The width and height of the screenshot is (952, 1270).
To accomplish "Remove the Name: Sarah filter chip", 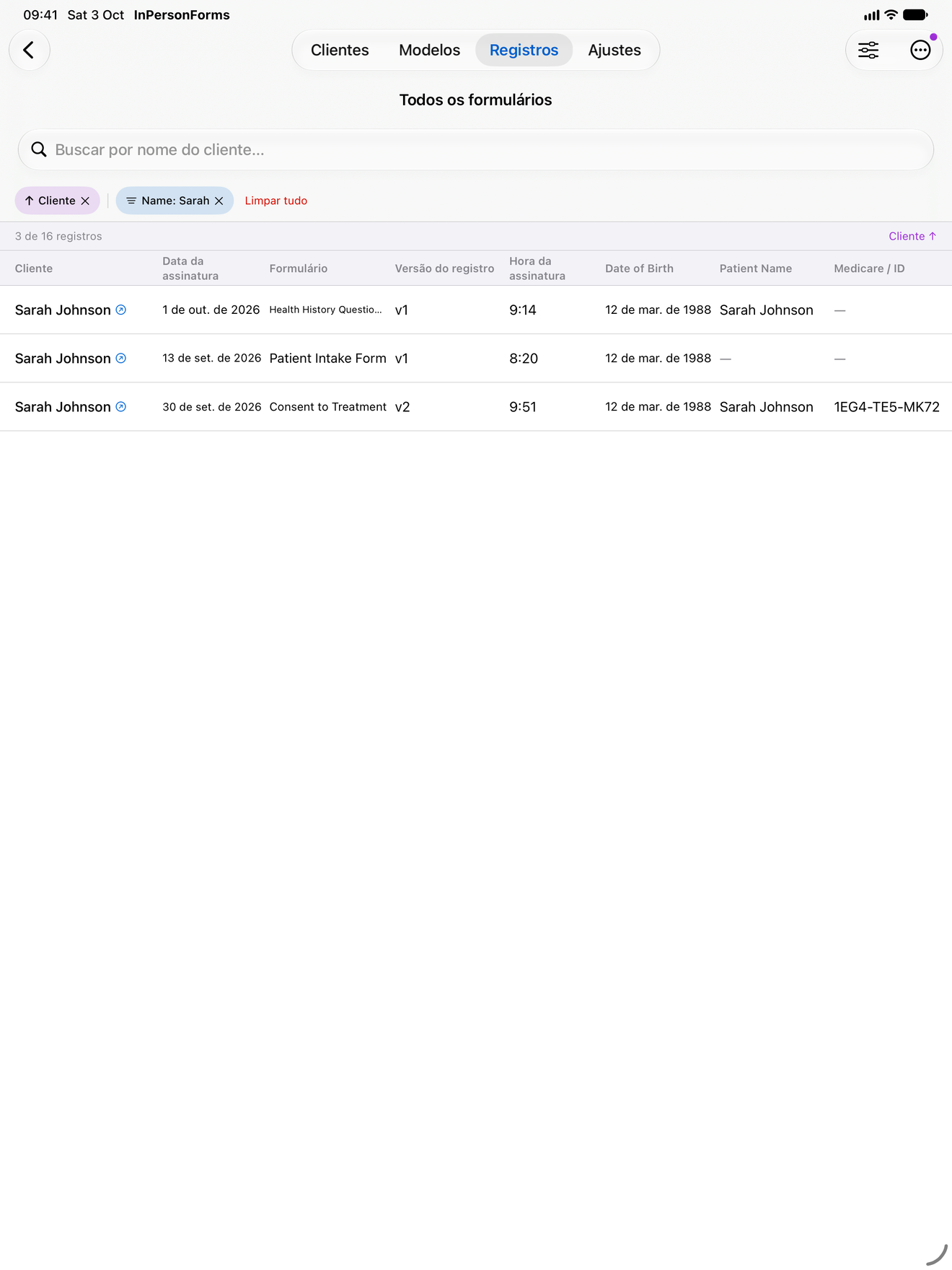I will [x=219, y=201].
